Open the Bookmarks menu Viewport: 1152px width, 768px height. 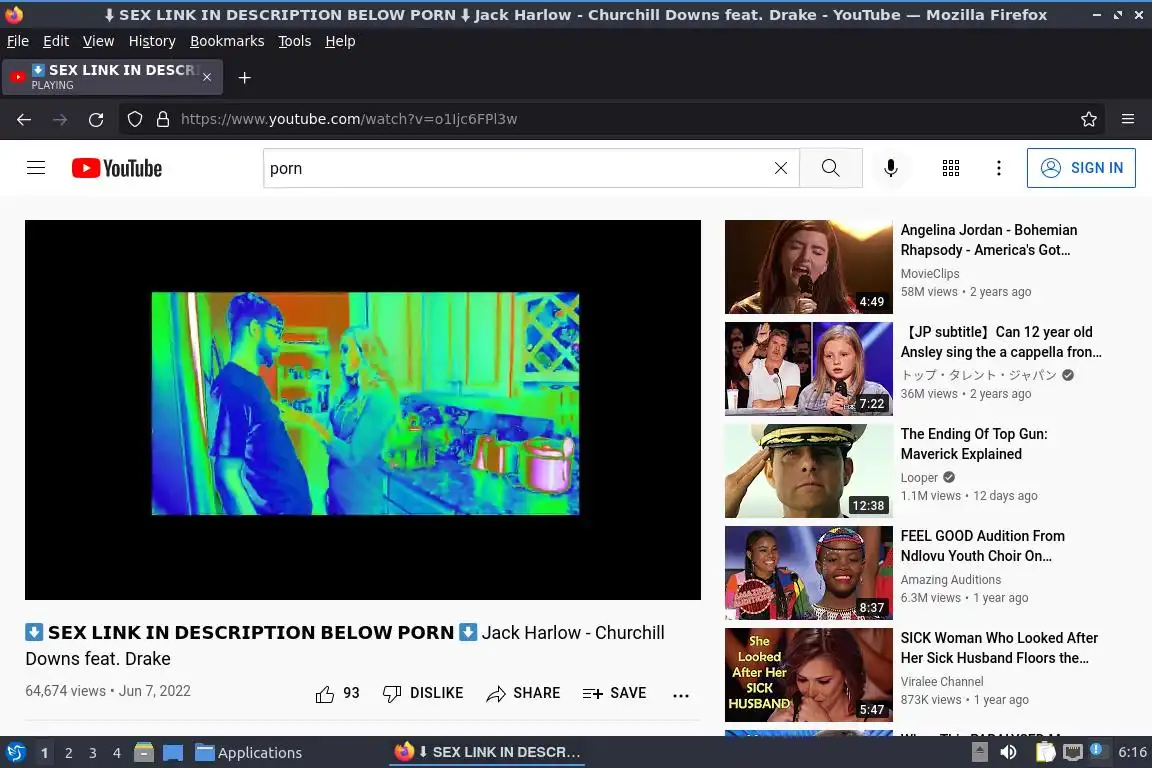tap(227, 41)
